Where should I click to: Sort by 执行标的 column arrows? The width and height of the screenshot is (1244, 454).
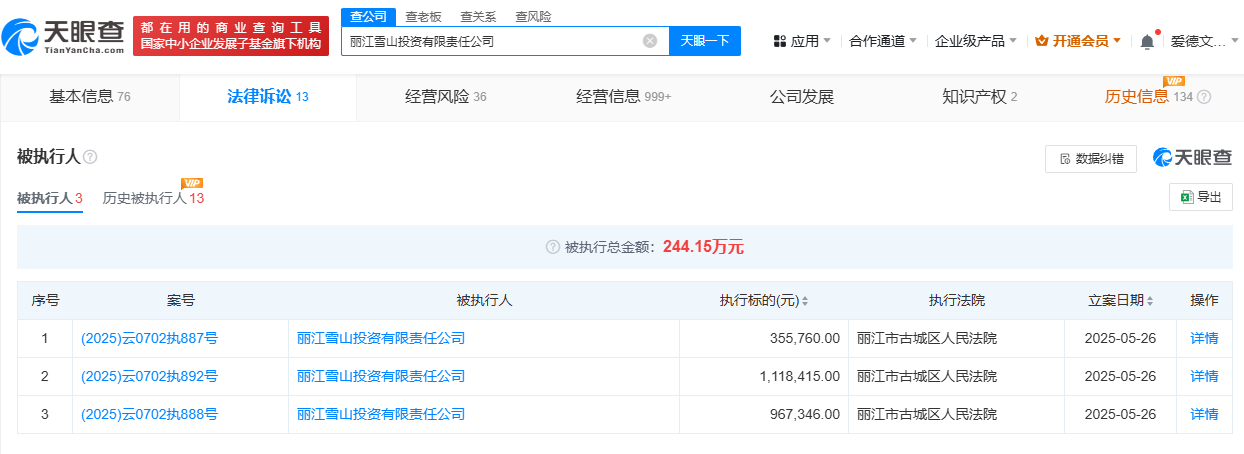coord(804,301)
